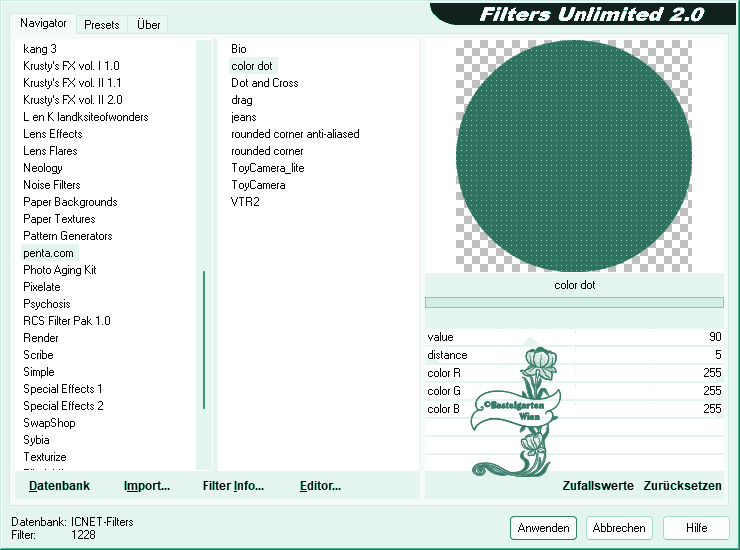740x550 pixels.
Task: Open Filter Info... dialog
Action: tap(233, 486)
